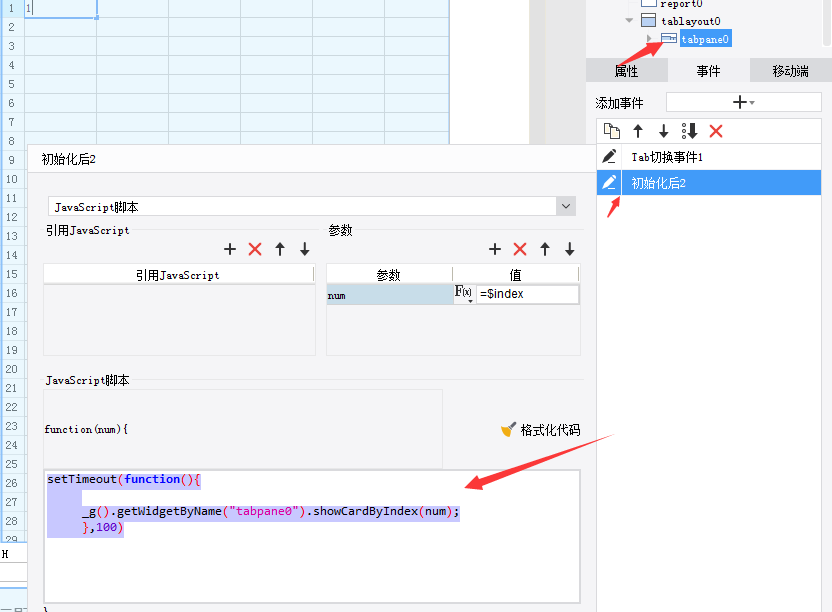832x612 pixels.
Task: Select spreadsheet row header 5
Action: click(12, 84)
